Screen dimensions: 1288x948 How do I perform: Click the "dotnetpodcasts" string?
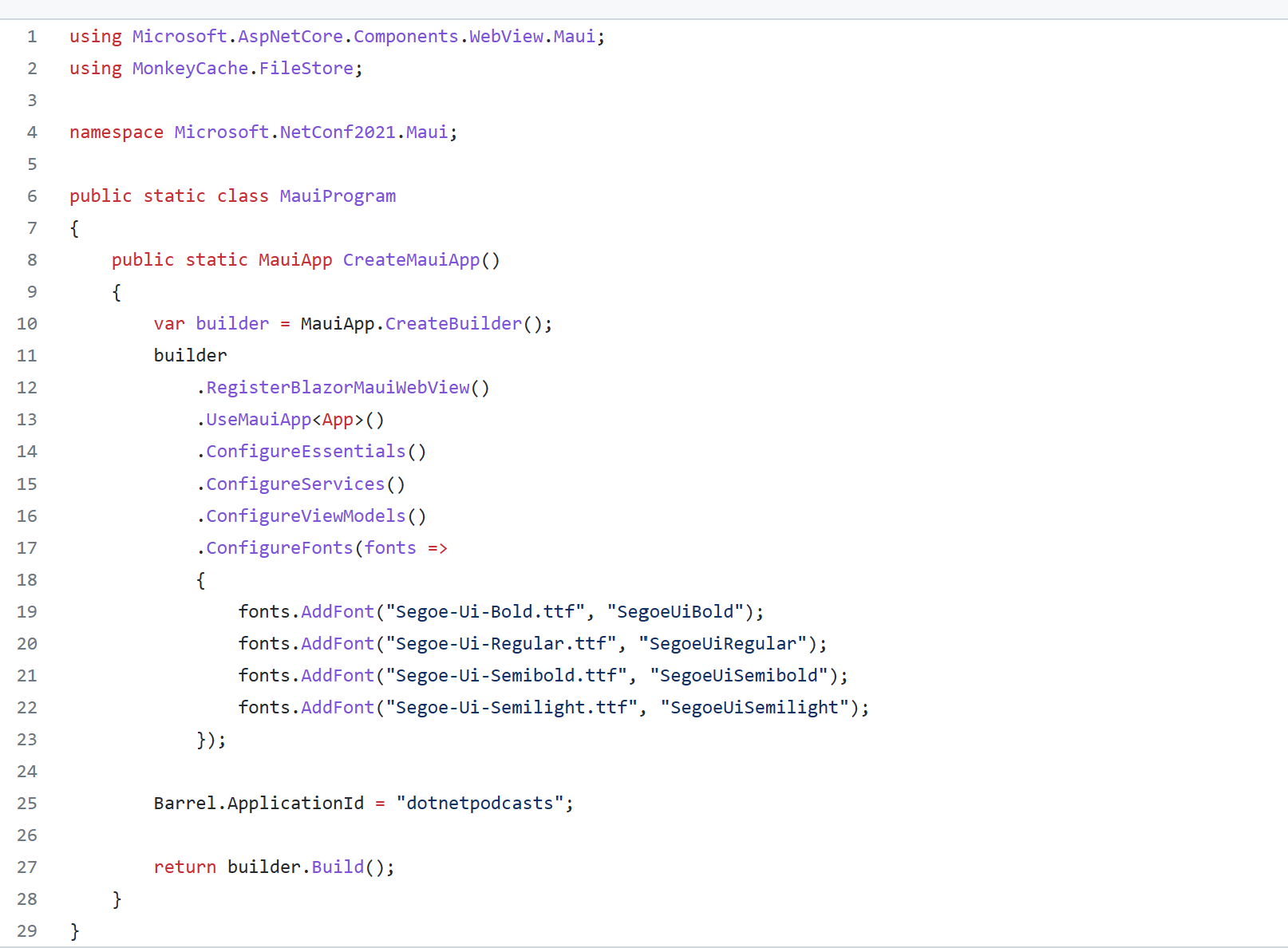point(480,804)
